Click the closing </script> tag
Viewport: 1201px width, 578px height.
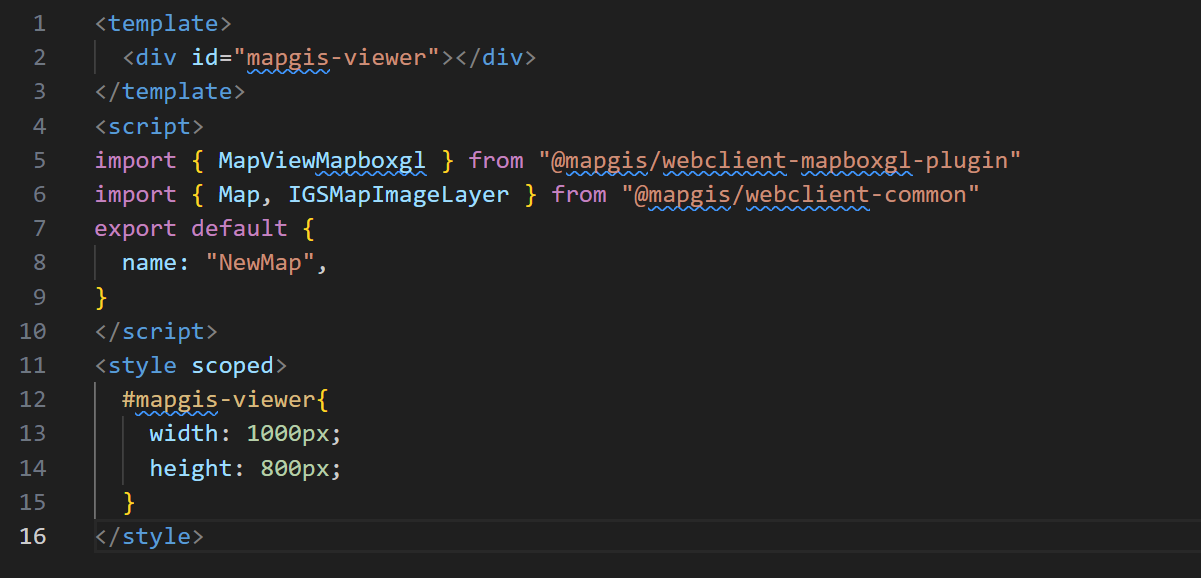156,331
